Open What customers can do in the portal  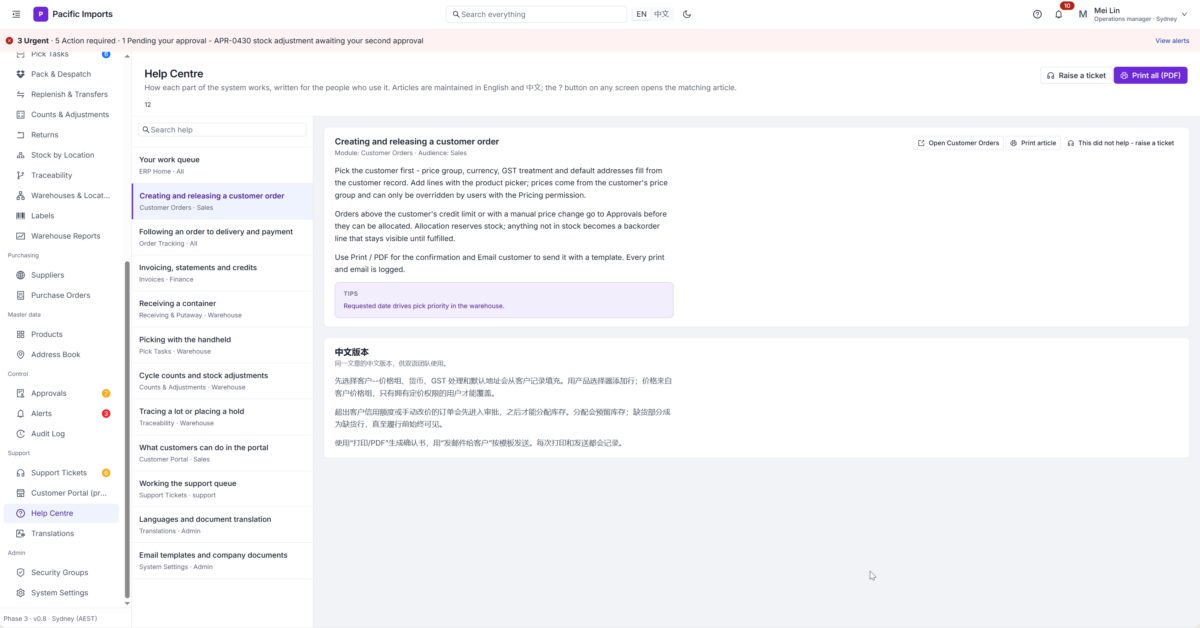(222, 453)
